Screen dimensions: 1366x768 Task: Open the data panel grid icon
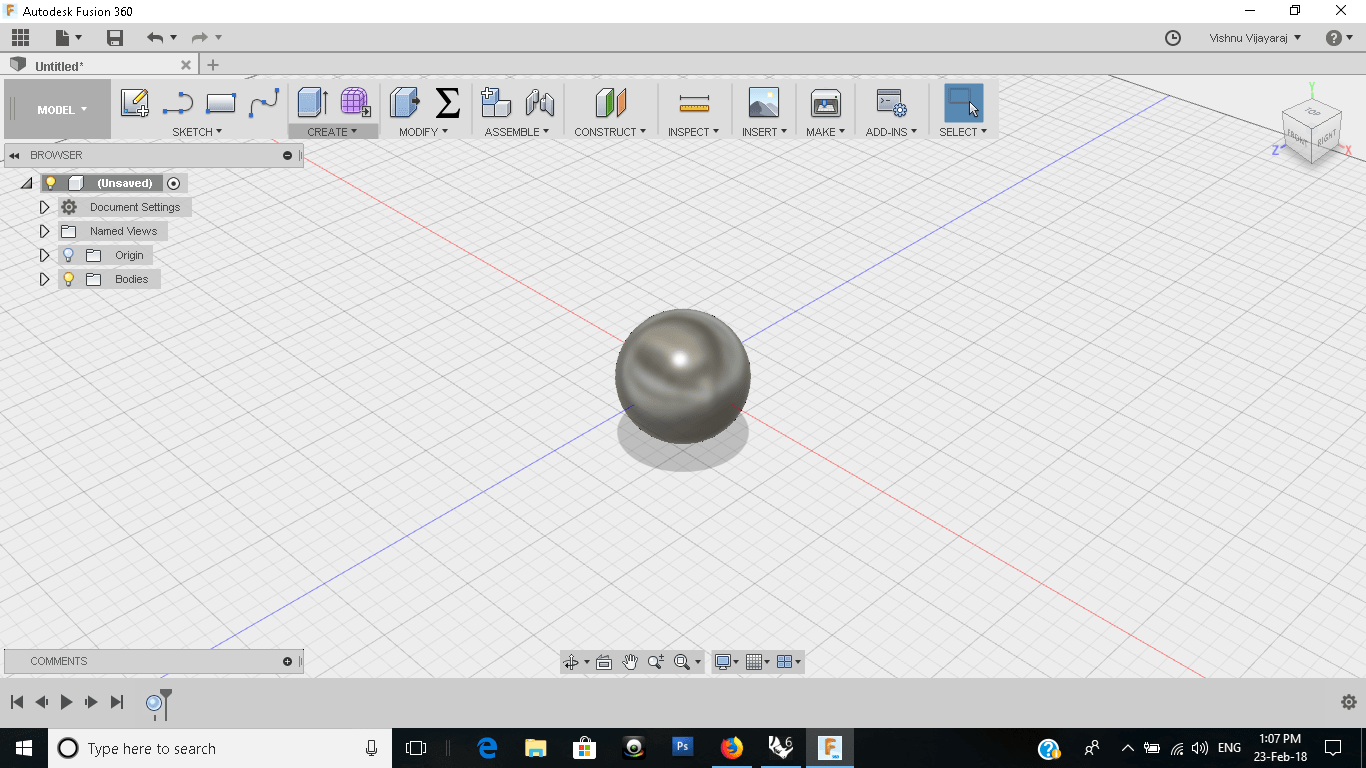coord(21,38)
